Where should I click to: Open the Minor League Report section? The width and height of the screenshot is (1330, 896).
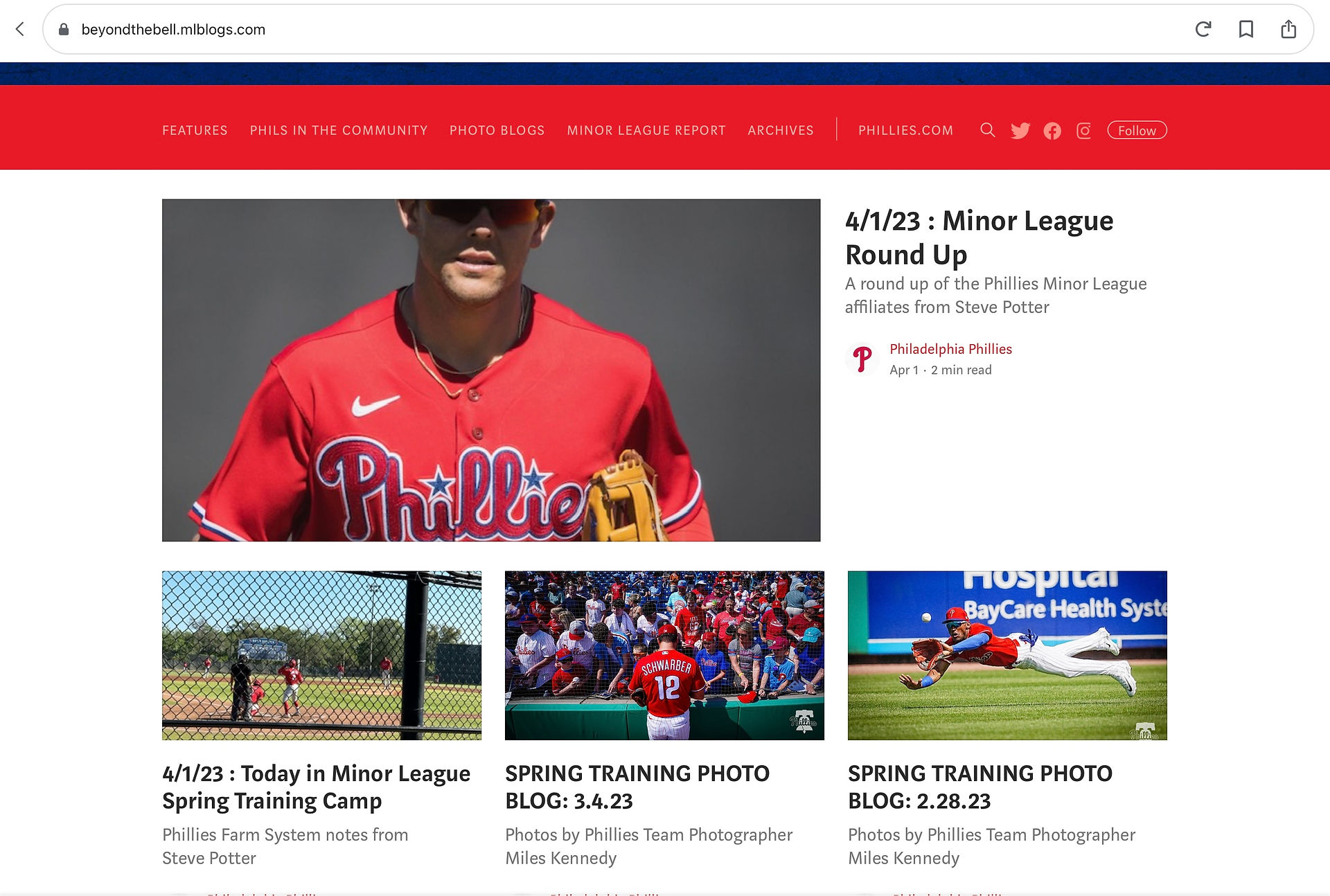646,130
